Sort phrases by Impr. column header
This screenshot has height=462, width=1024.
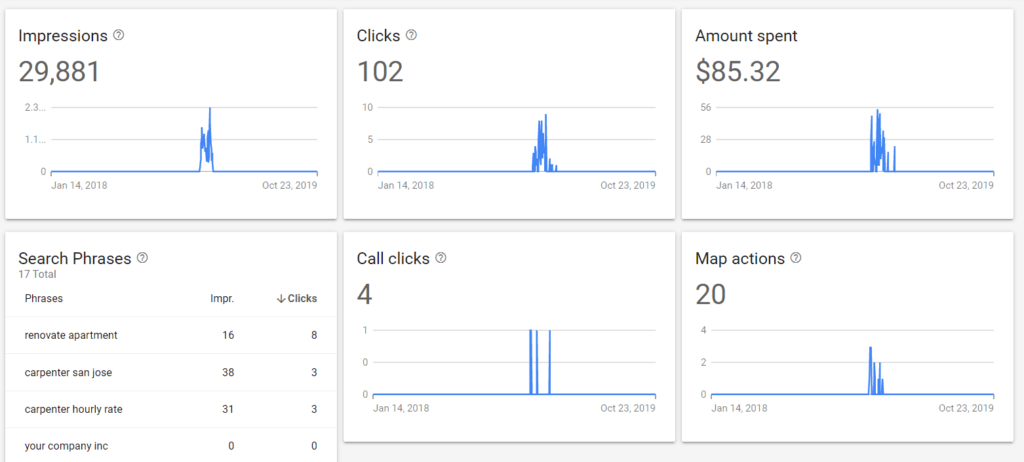[222, 298]
